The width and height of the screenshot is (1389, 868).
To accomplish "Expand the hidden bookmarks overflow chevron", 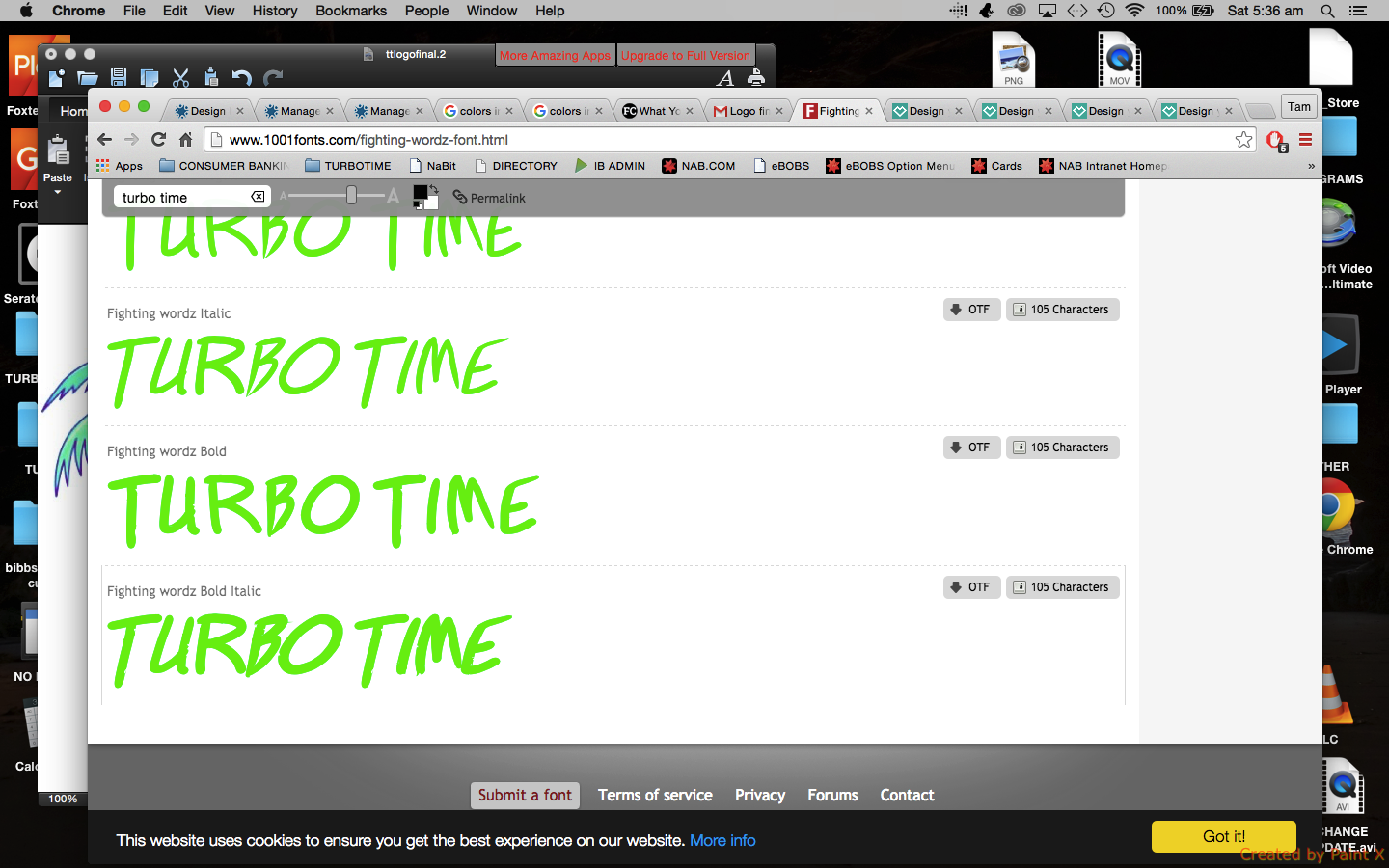I will coord(1311,166).
